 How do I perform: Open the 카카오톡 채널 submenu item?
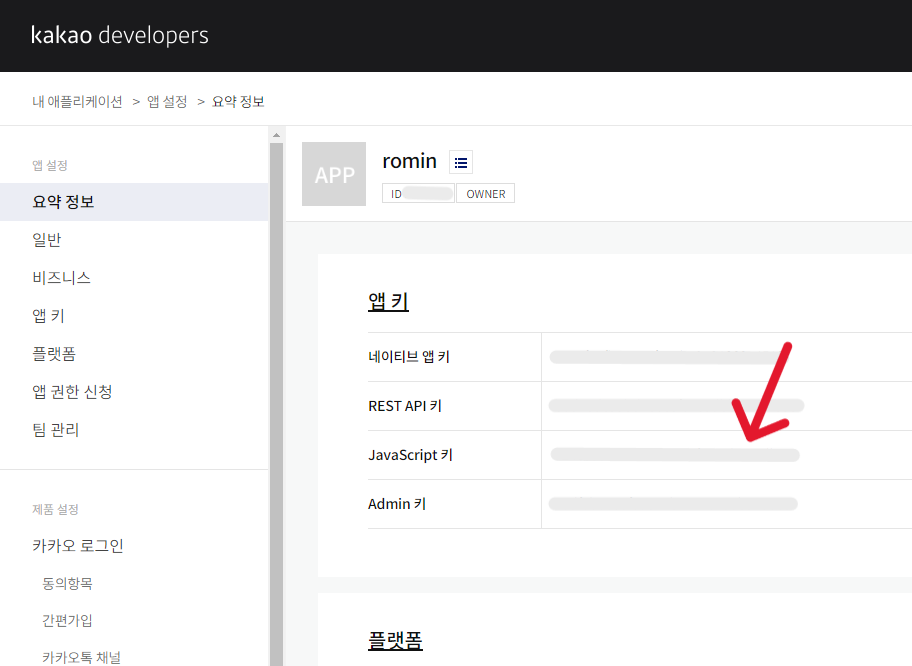tap(81, 657)
